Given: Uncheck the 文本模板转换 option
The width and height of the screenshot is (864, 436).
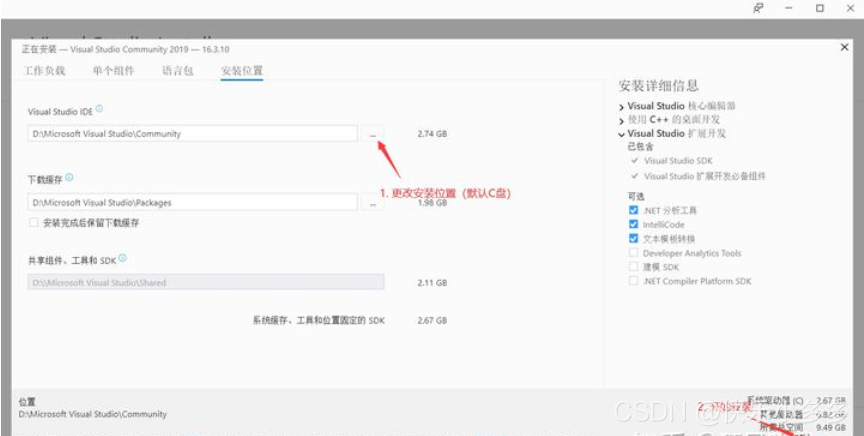Looking at the screenshot, I should pos(634,239).
